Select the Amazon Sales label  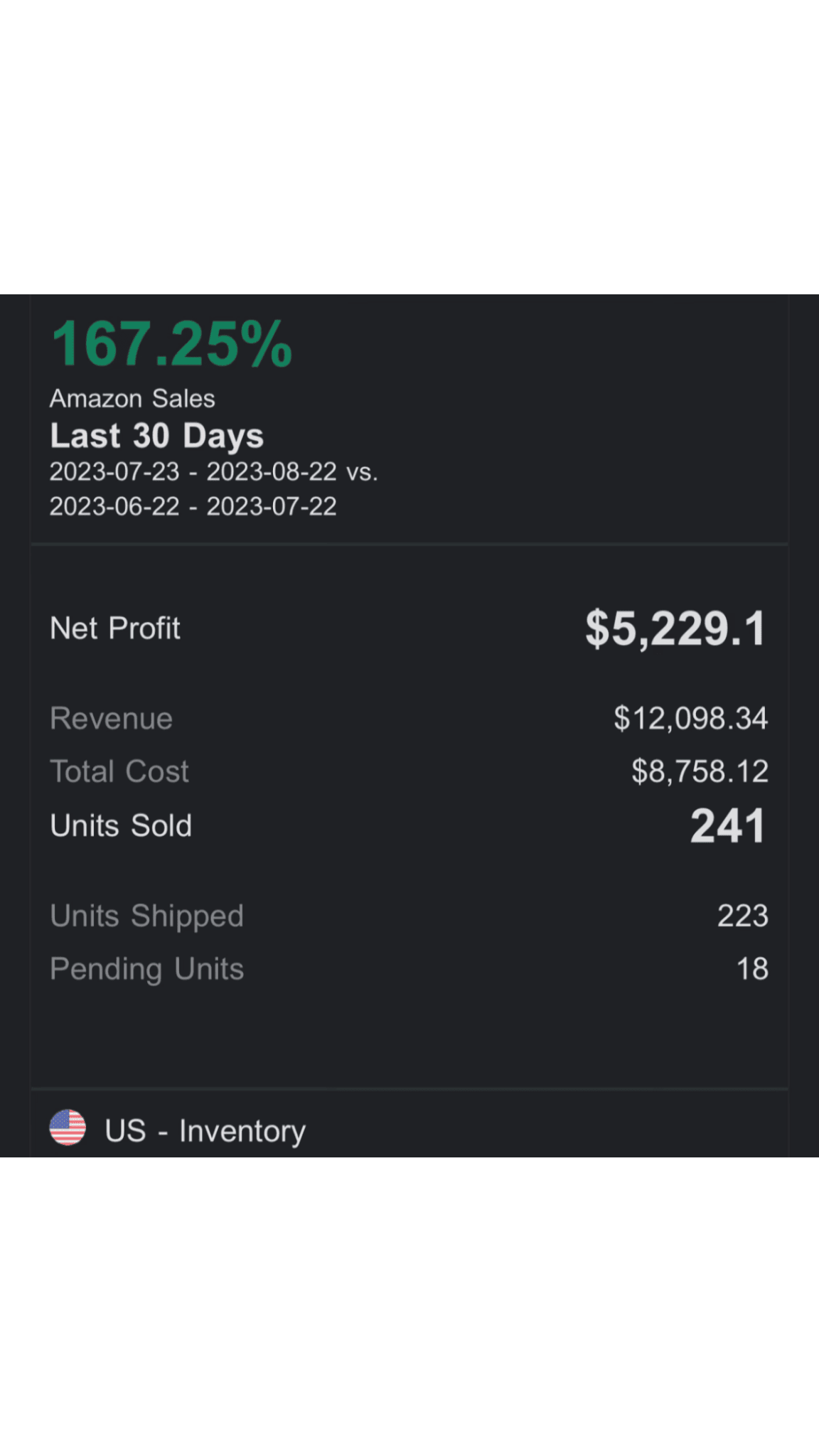[x=132, y=399]
